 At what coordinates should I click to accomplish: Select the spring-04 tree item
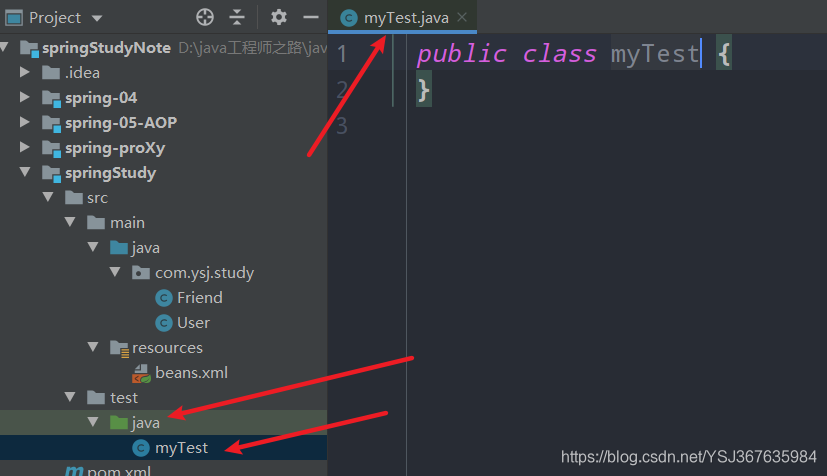point(101,98)
